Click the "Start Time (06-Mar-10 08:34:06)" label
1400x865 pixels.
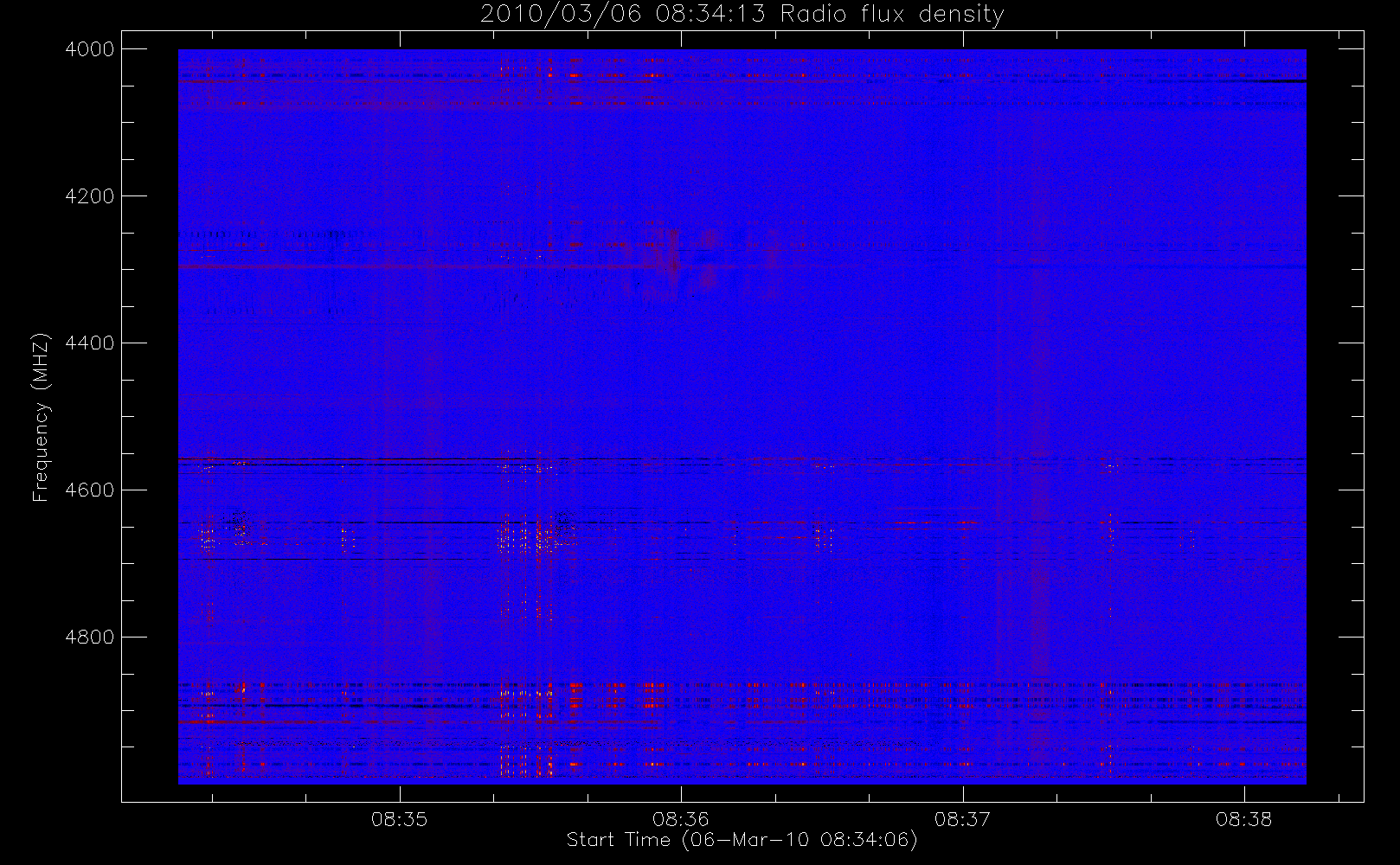(x=742, y=840)
